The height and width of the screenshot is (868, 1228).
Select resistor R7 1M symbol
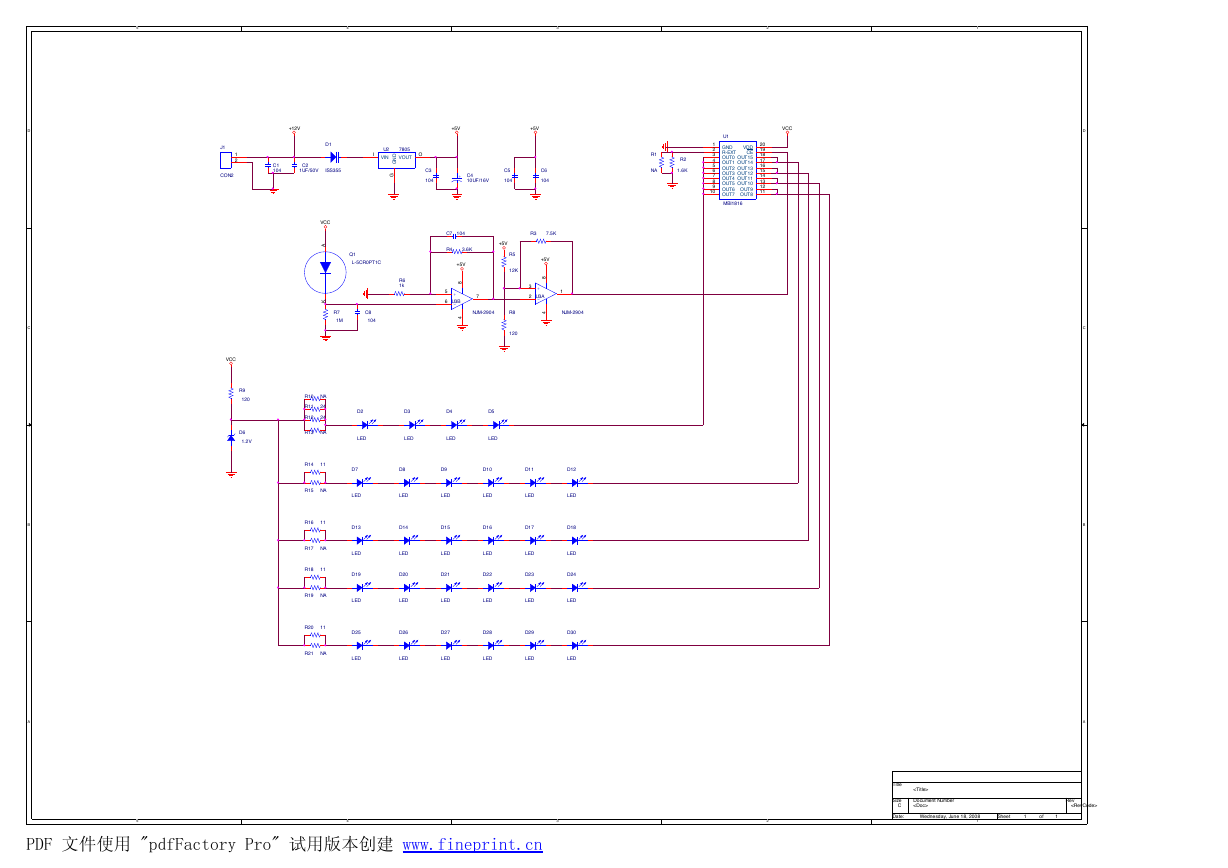[325, 314]
